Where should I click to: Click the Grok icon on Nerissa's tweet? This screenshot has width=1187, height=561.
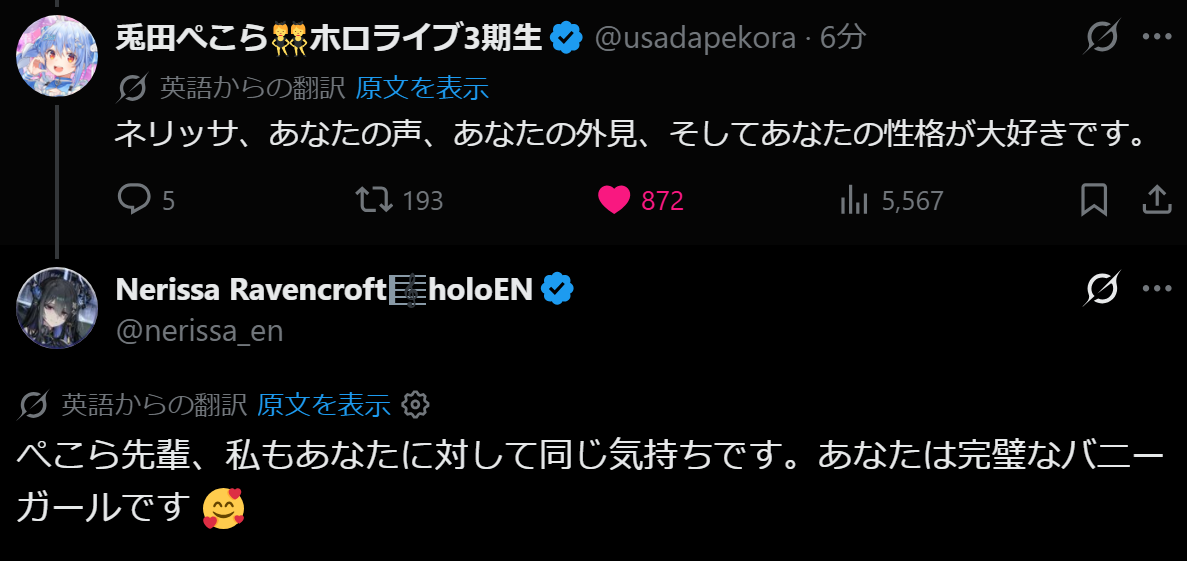pos(1102,290)
